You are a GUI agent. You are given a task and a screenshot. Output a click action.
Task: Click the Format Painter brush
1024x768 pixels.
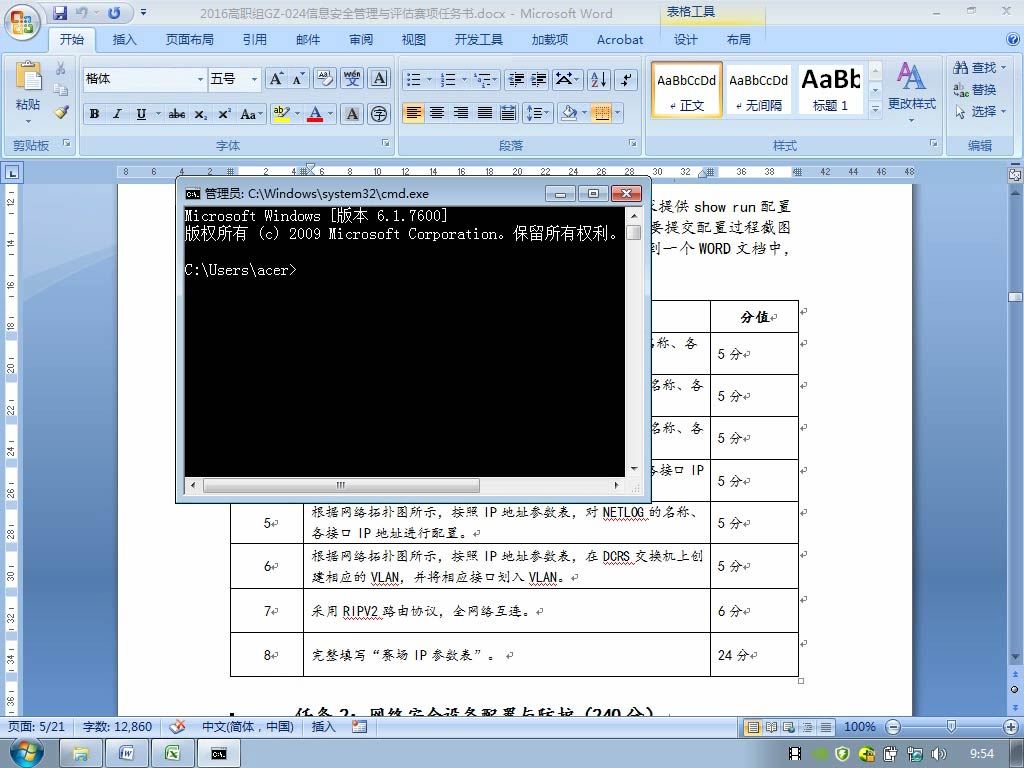click(x=61, y=112)
